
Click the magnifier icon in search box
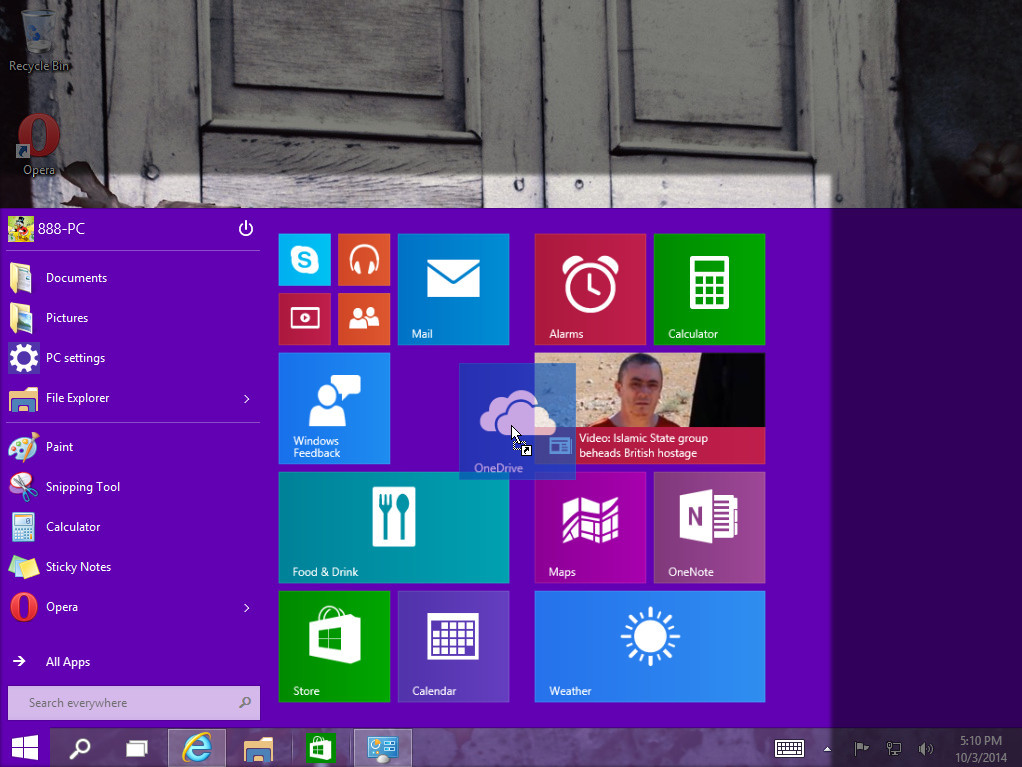tap(245, 702)
